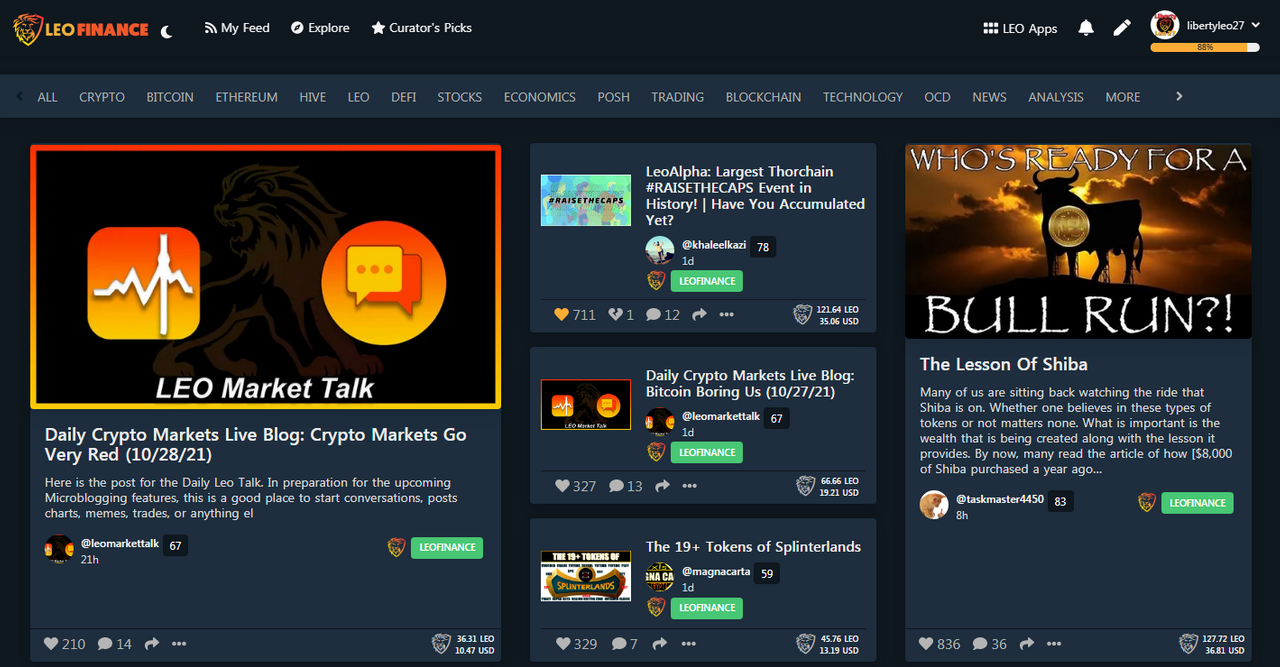Screen dimensions: 1280x667
Task: Upvote the Splinterlands tokens post
Action: 562,643
